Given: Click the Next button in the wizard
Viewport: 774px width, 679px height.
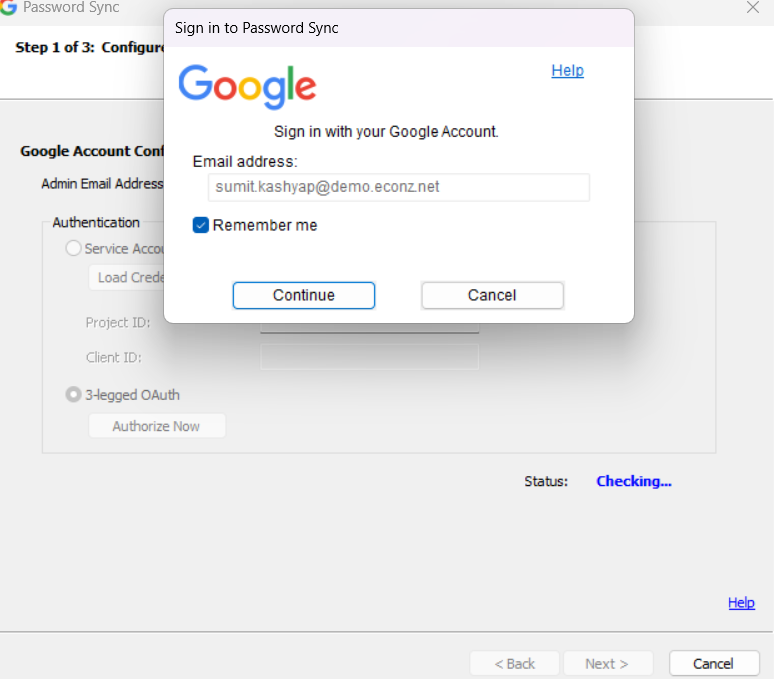Looking at the screenshot, I should tap(608, 664).
